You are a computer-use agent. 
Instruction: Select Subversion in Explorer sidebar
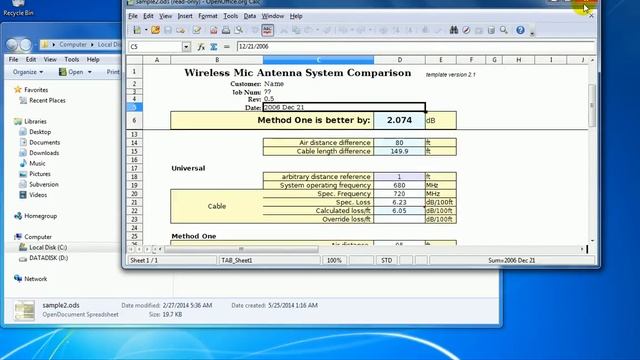(39, 184)
